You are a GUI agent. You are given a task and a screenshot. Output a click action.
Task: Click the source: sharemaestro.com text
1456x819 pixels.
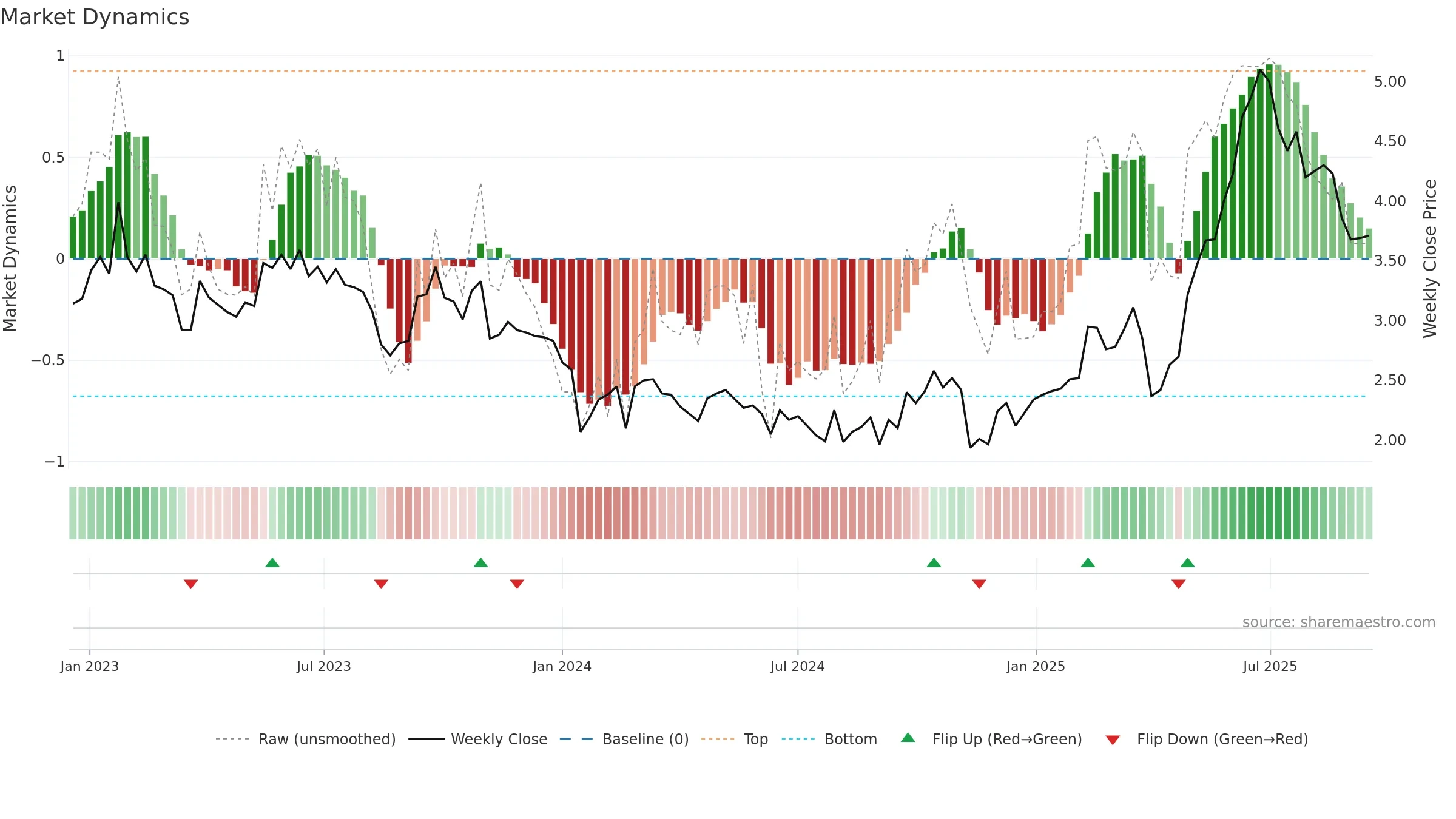click(x=1339, y=622)
